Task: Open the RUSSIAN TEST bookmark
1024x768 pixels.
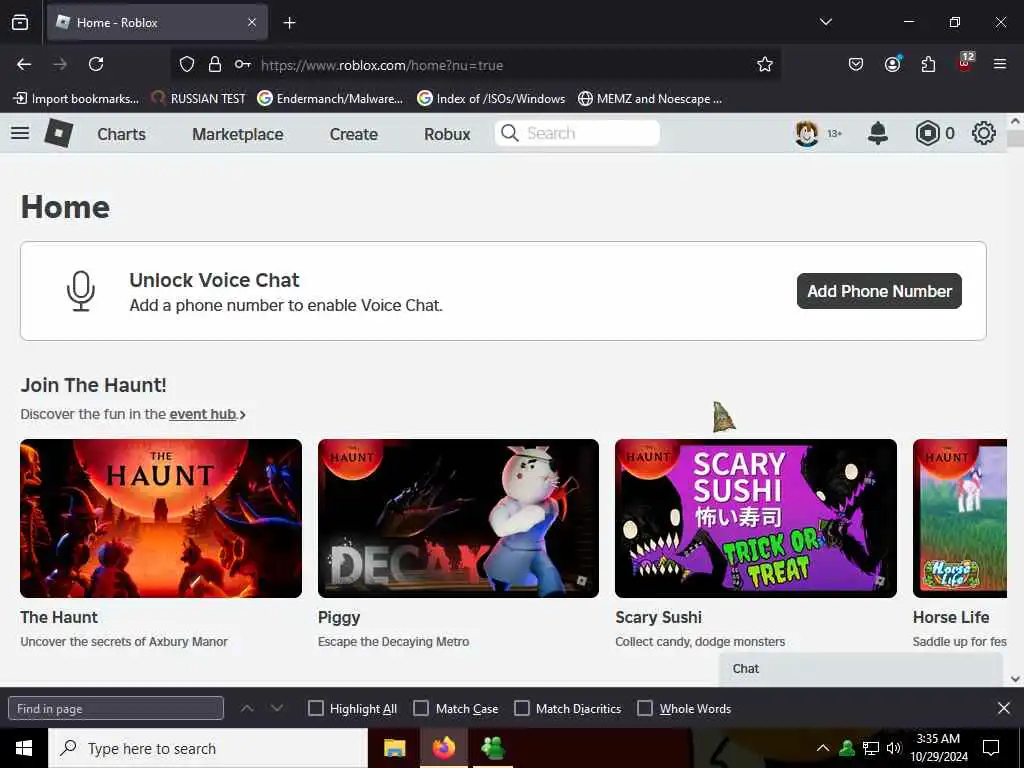Action: pyautogui.click(x=199, y=99)
